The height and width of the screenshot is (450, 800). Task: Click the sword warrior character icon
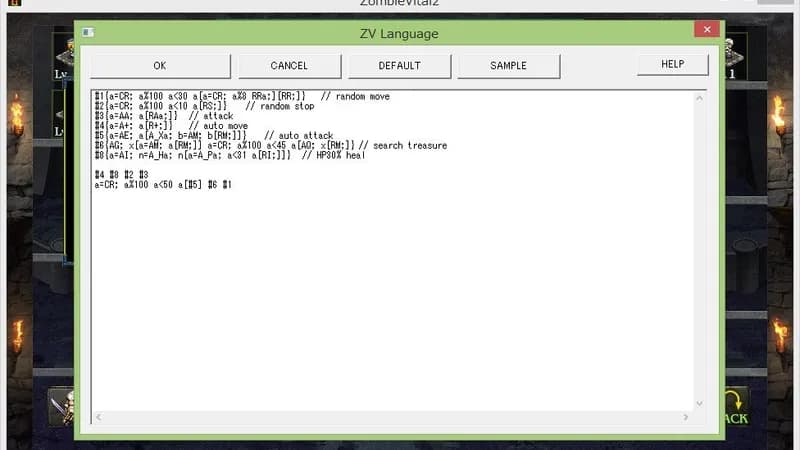point(62,407)
